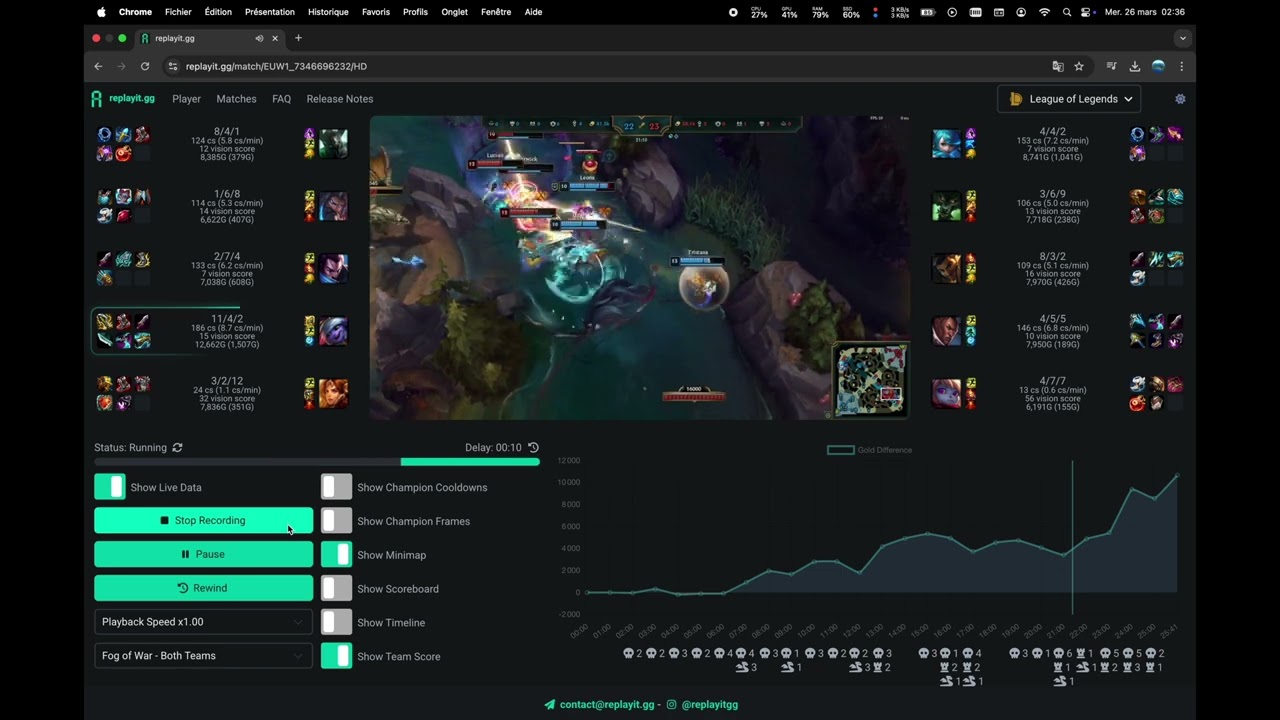
Task: Open the Matches page
Action: pyautogui.click(x=236, y=99)
